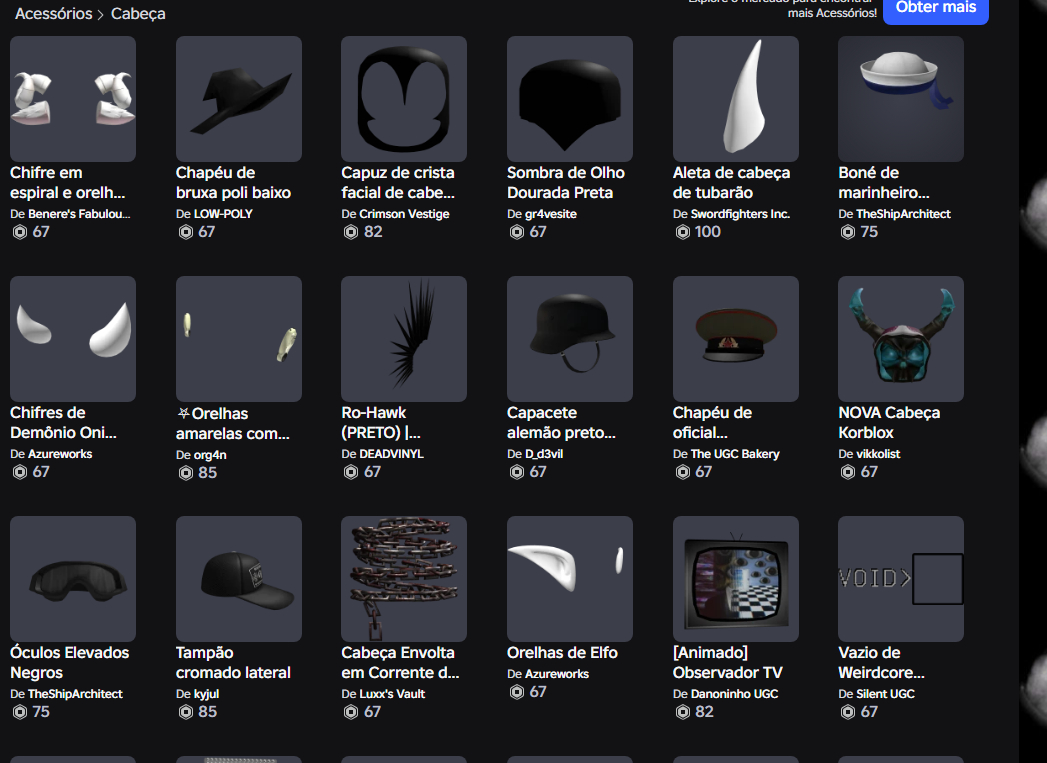Click the 'Orelhas de Elfo' item title

pos(562,652)
